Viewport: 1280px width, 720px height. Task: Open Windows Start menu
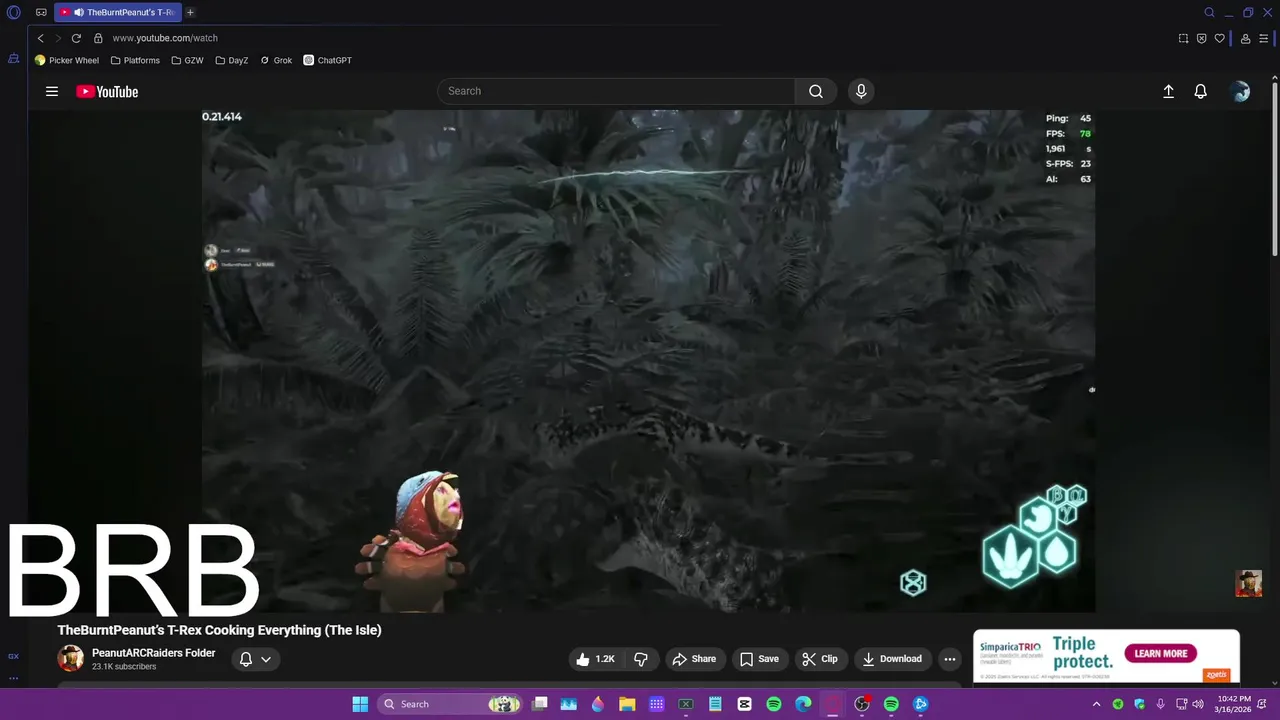360,704
